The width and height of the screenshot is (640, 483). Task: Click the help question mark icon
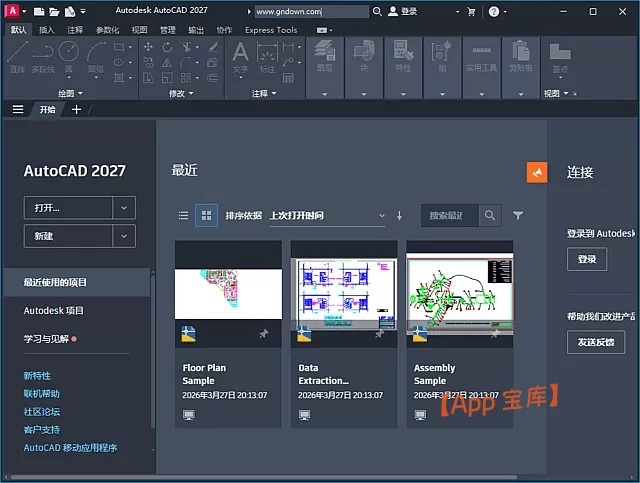[494, 11]
